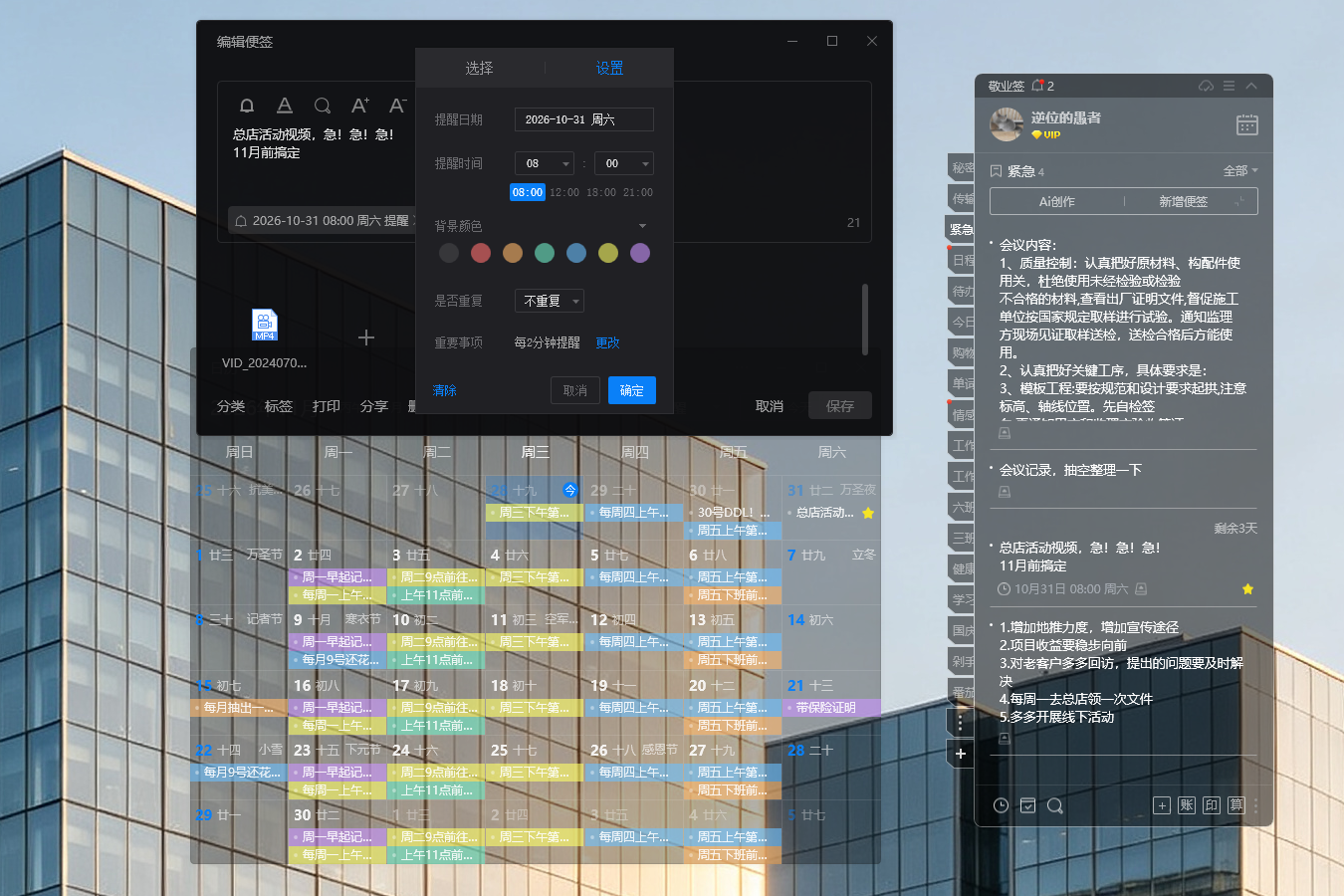This screenshot has width=1344, height=896.
Task: Pick the blue background color swatch
Action: click(576, 253)
